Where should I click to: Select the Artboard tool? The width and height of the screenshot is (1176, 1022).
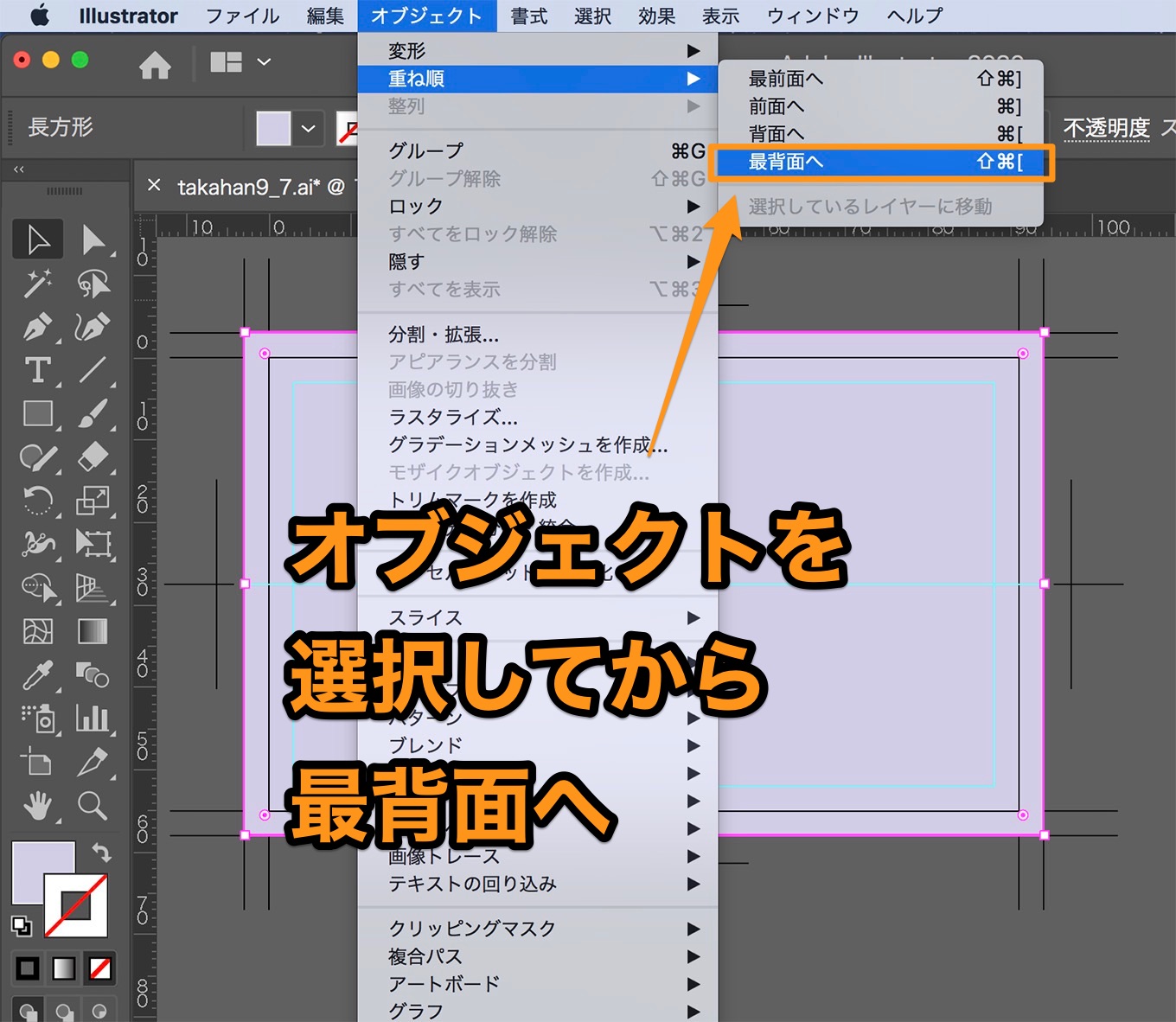tap(38, 763)
